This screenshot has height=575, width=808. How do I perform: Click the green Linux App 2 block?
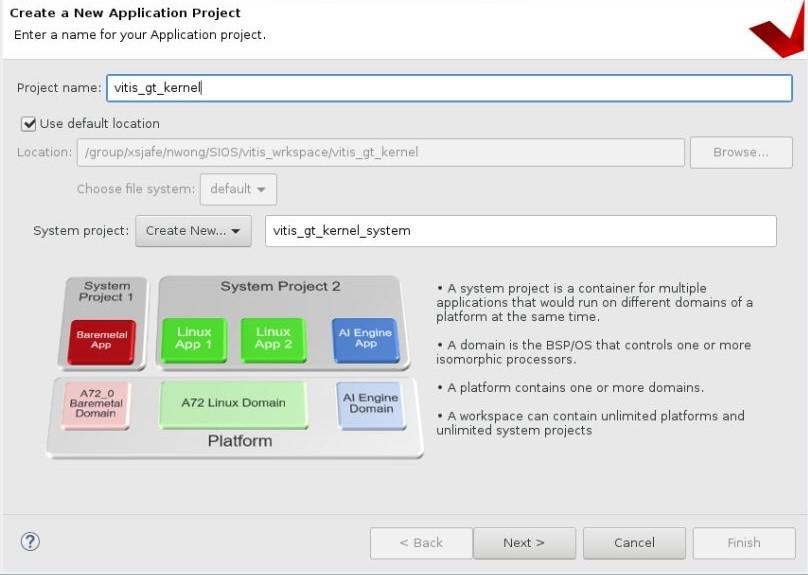pyautogui.click(x=273, y=340)
